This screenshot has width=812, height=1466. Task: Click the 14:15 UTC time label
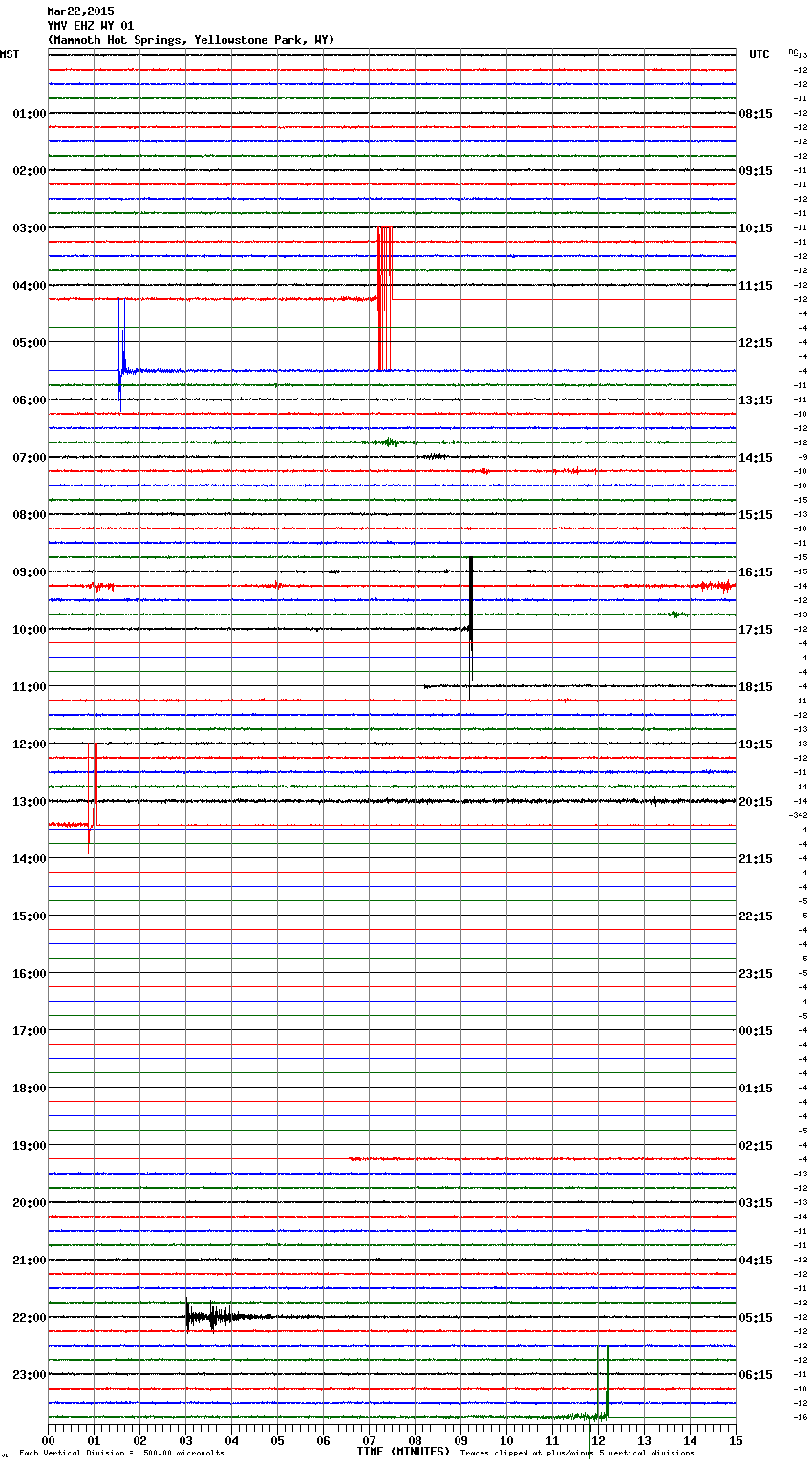[x=756, y=458]
